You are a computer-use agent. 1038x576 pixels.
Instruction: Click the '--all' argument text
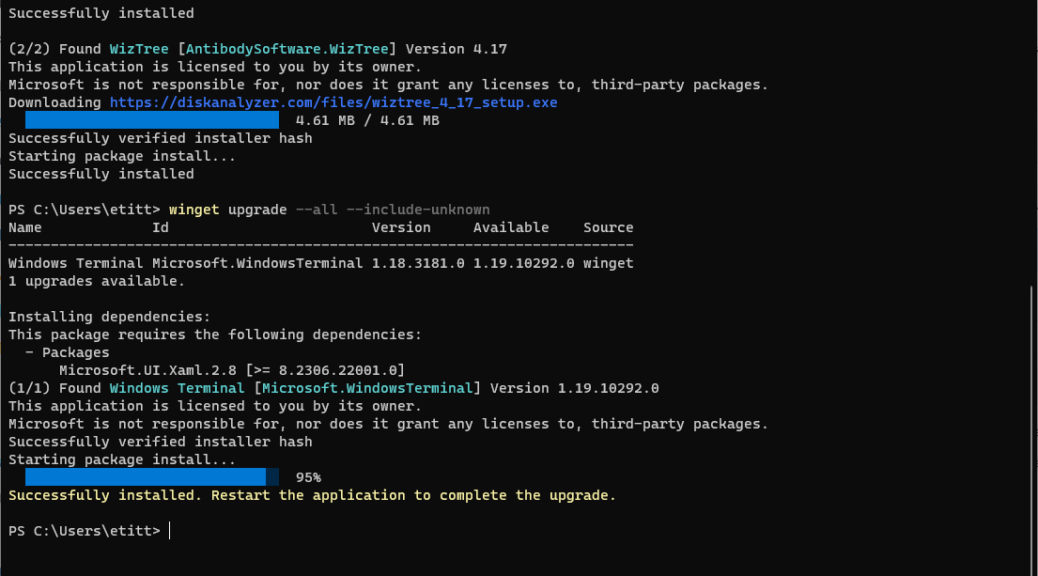[x=316, y=210]
